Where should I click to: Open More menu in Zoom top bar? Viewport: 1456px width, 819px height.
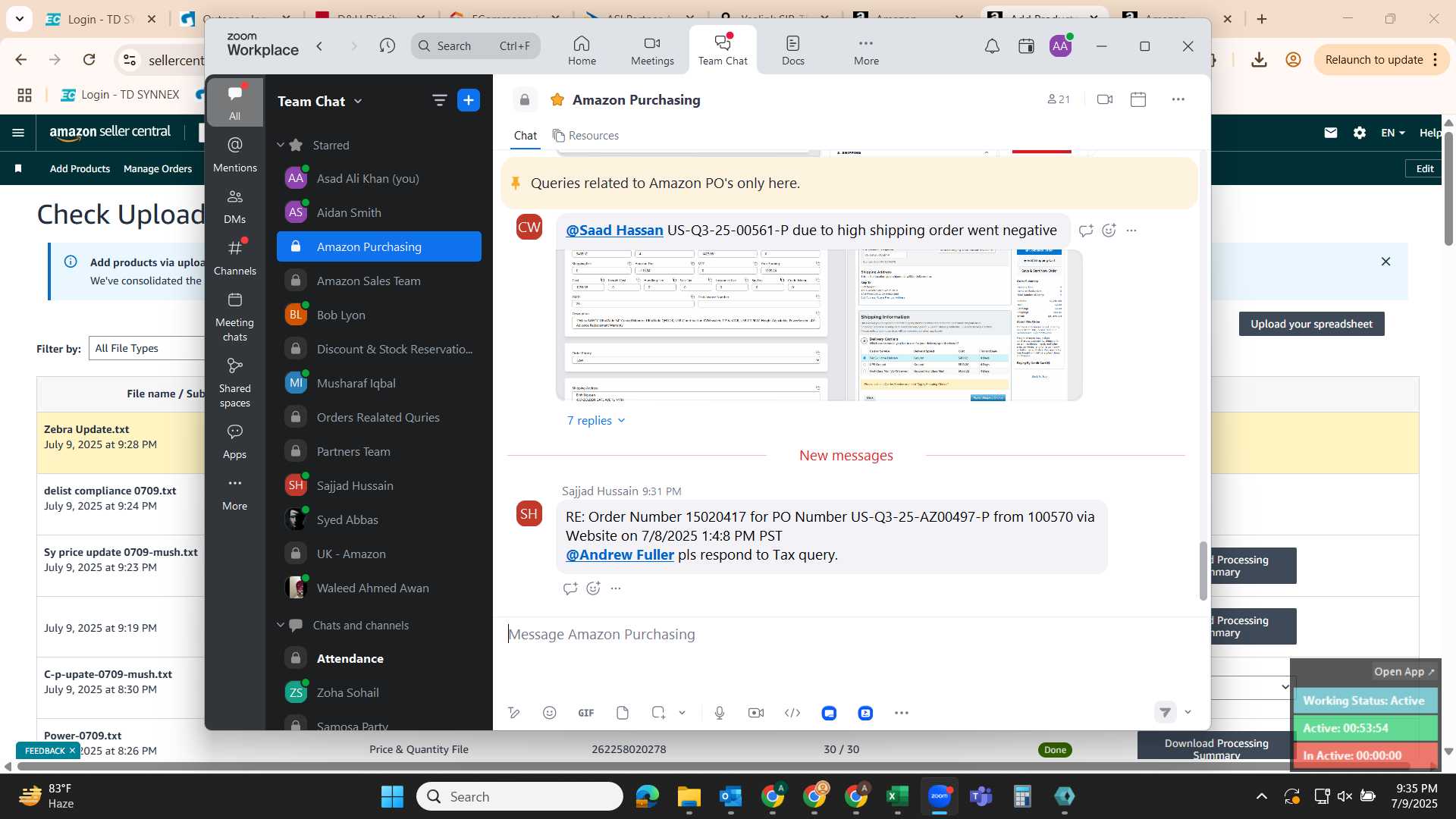(866, 50)
